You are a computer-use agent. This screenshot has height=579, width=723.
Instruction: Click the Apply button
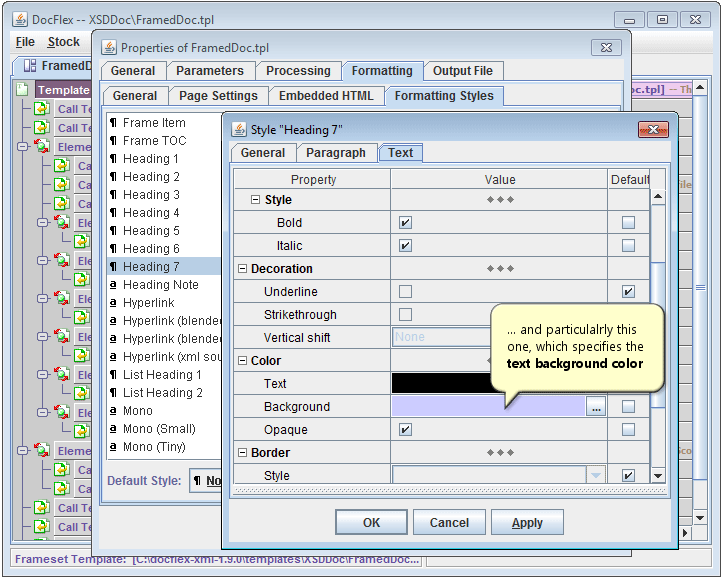point(527,522)
